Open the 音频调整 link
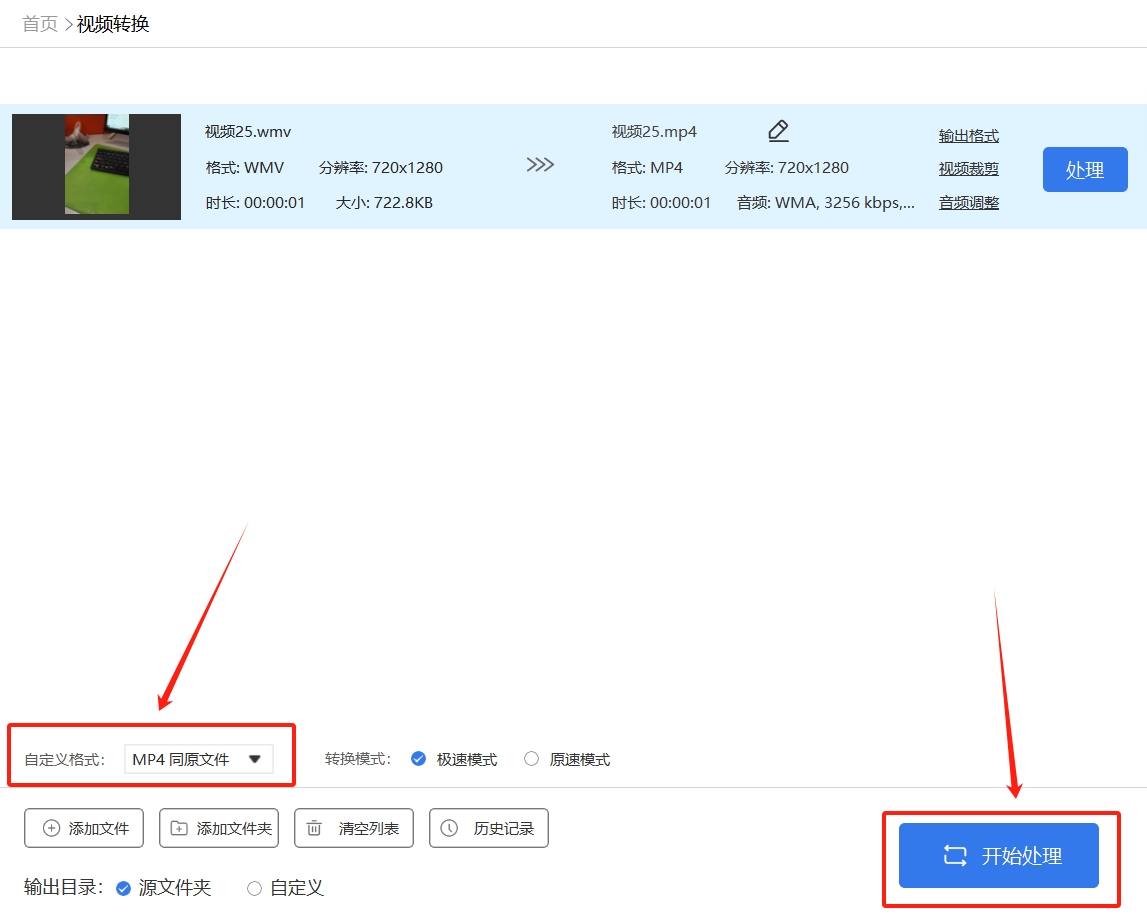The width and height of the screenshot is (1147, 917). 968,203
